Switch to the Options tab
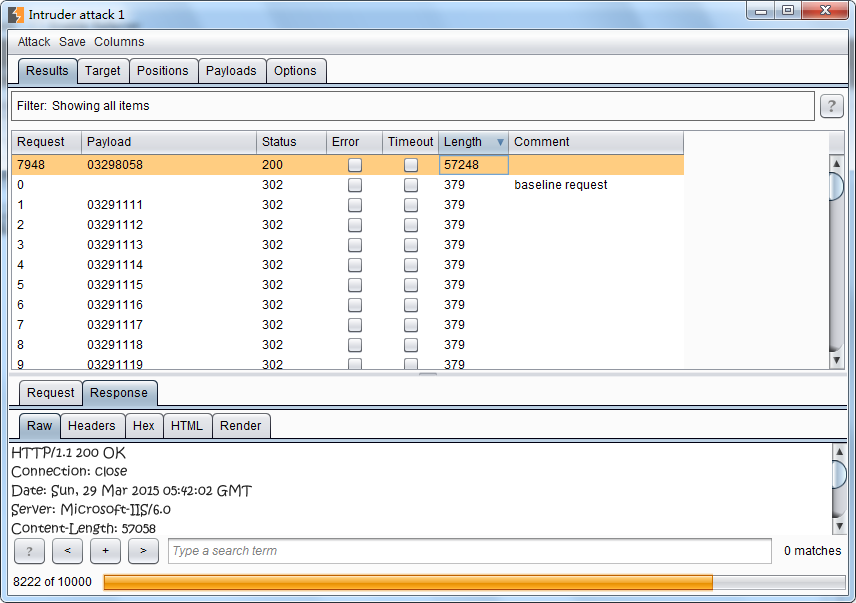 [295, 71]
